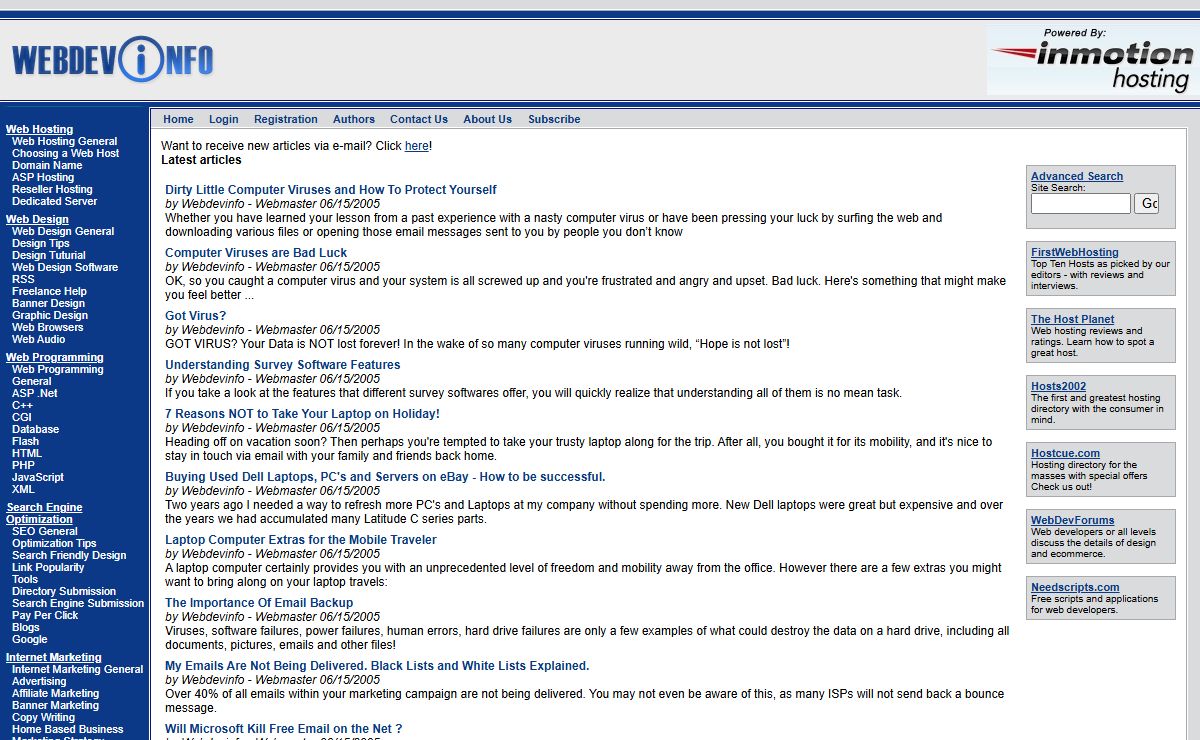
Task: Open Understanding Survey Software Features article
Action: [283, 365]
